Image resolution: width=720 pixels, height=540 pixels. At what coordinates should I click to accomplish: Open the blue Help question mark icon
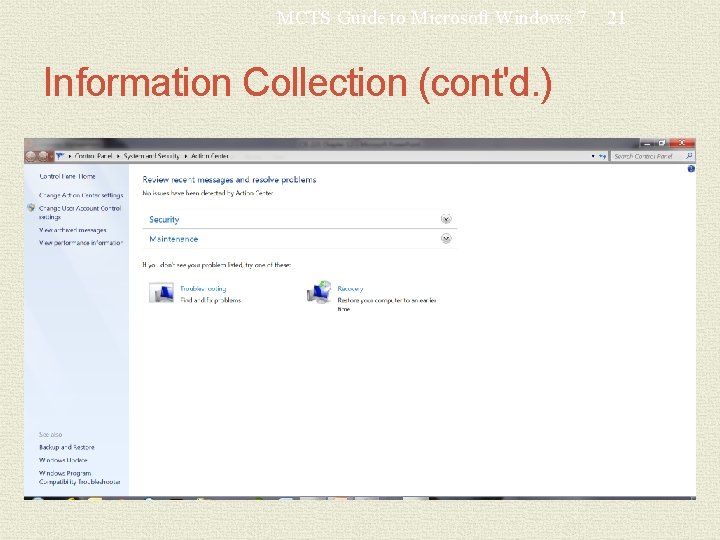[x=691, y=169]
